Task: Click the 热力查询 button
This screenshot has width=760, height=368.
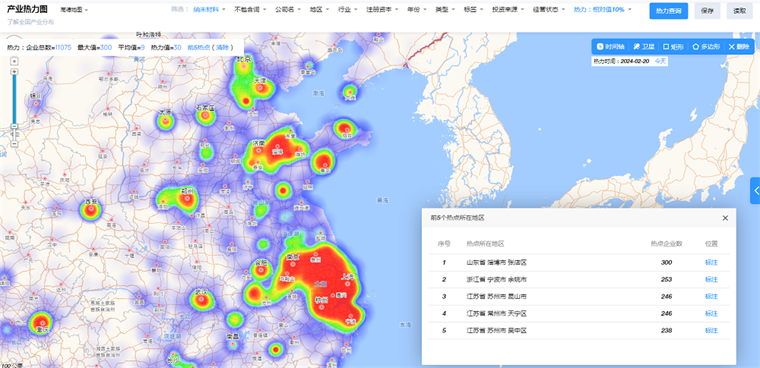Action: tap(668, 11)
